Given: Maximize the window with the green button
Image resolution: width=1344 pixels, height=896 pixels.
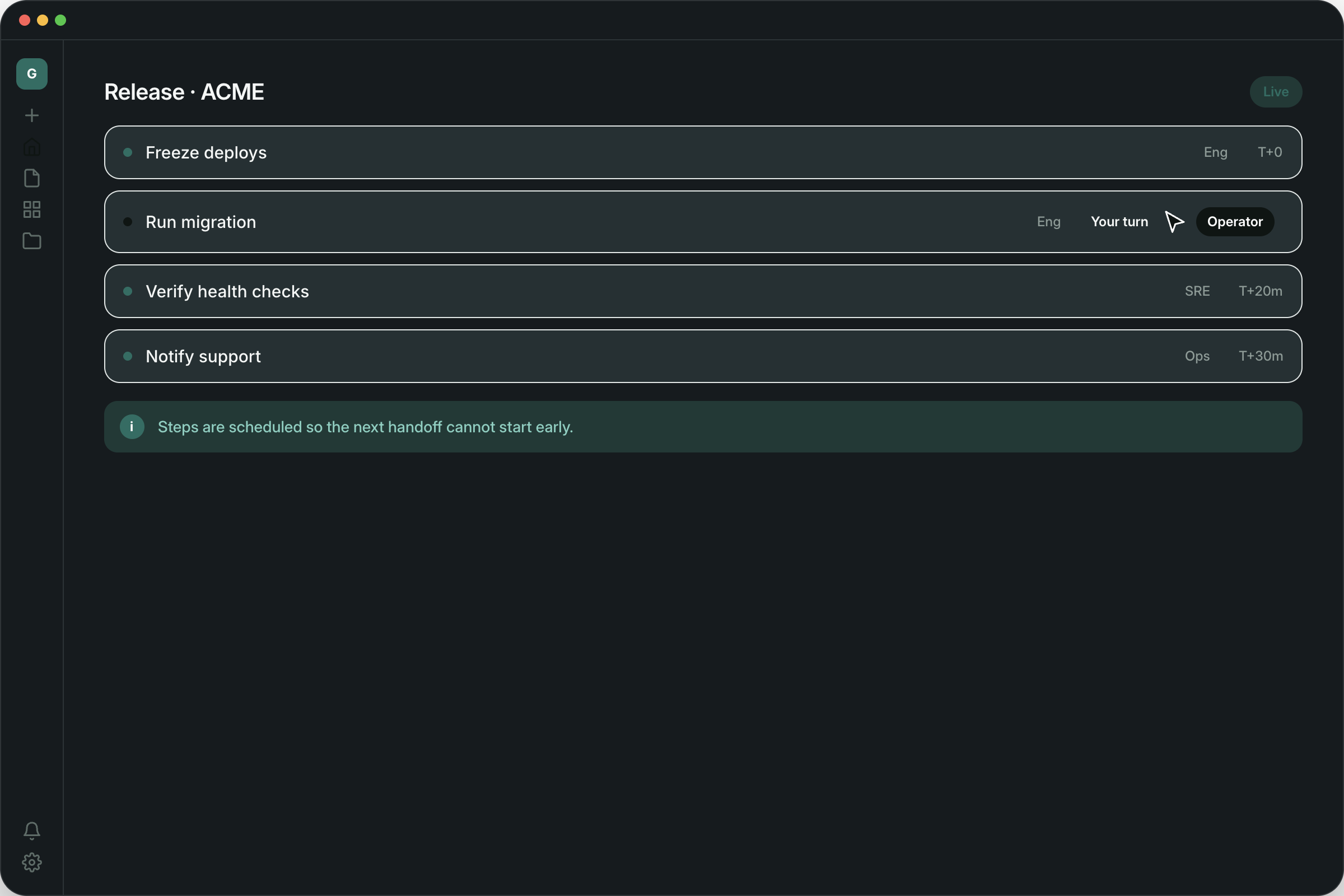Looking at the screenshot, I should (x=60, y=21).
